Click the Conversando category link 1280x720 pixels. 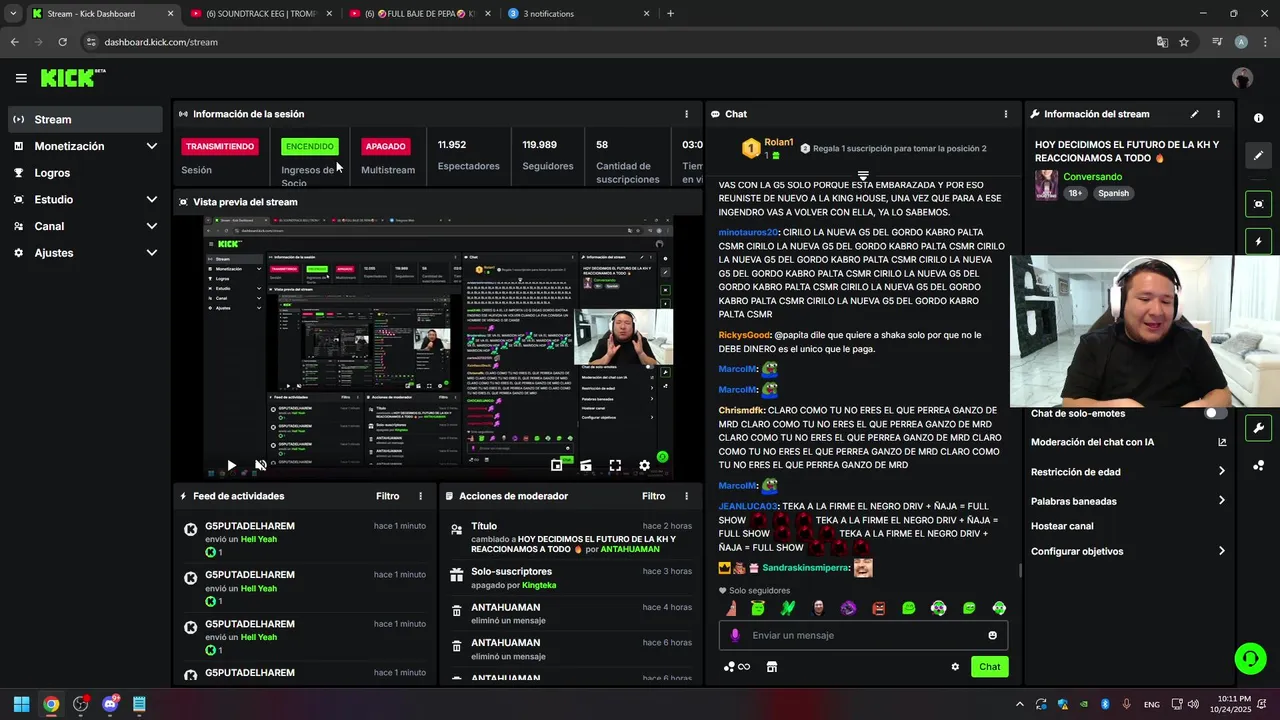coord(1093,177)
